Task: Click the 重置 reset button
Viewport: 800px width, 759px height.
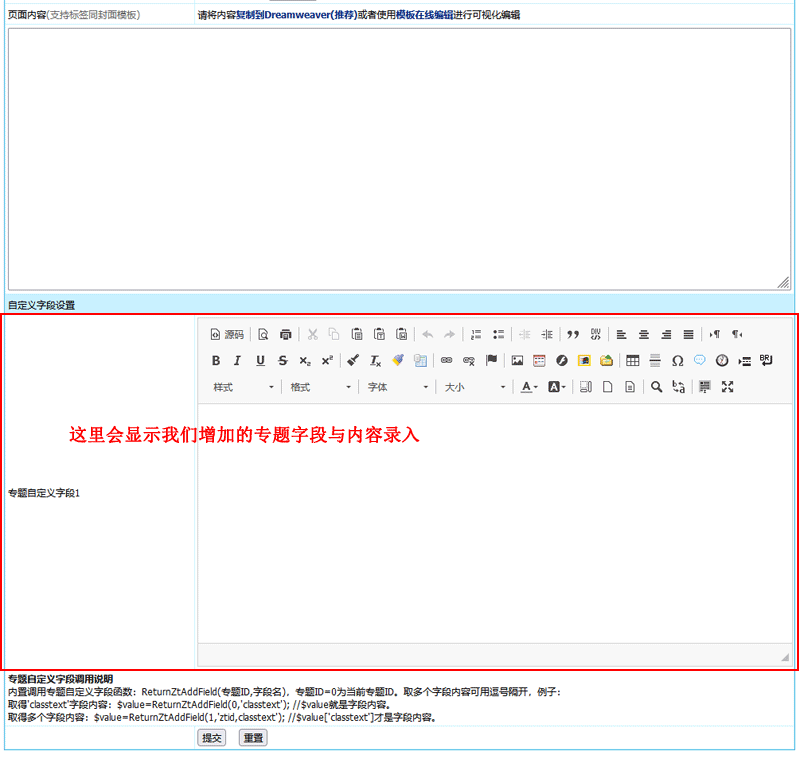Action: coord(253,738)
